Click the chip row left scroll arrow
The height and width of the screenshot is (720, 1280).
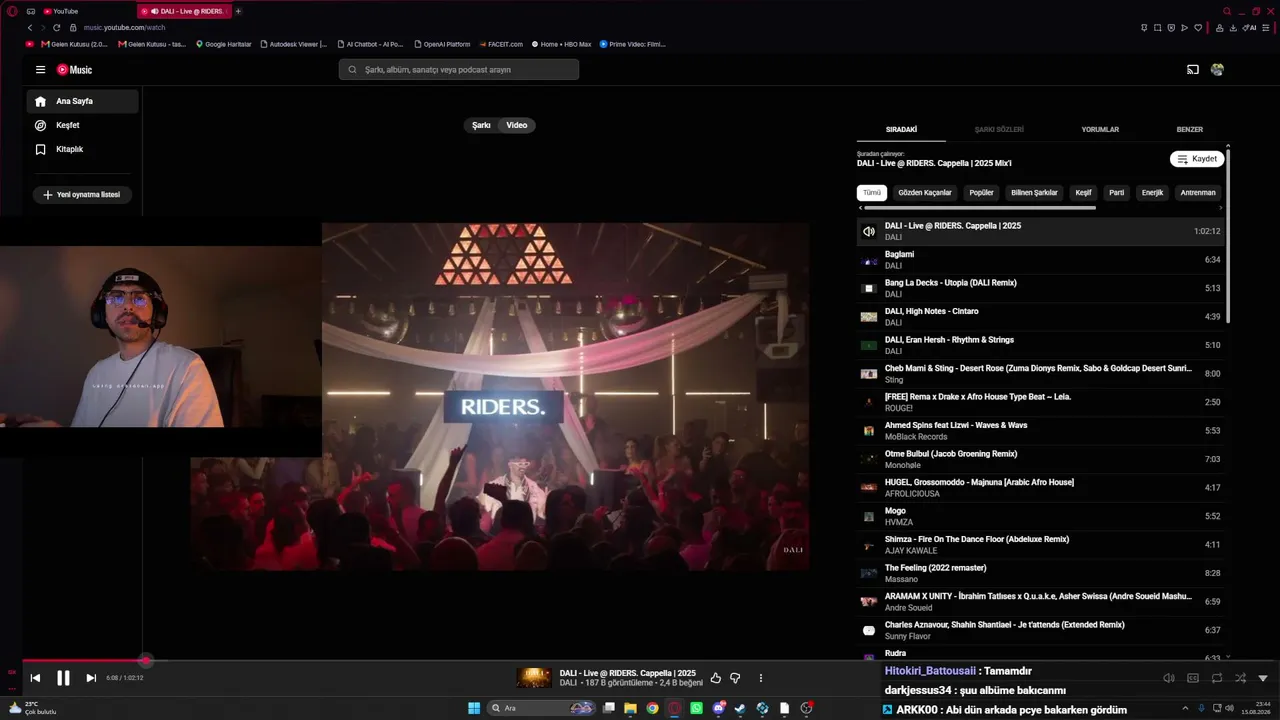(x=860, y=208)
